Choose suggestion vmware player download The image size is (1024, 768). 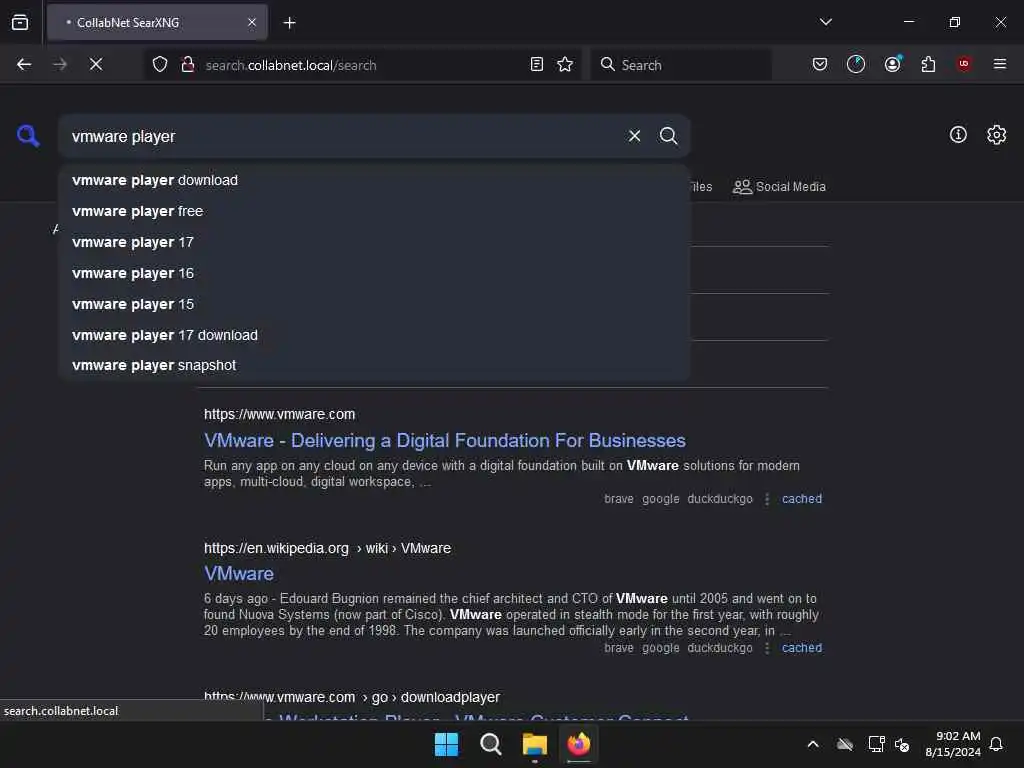point(374,180)
